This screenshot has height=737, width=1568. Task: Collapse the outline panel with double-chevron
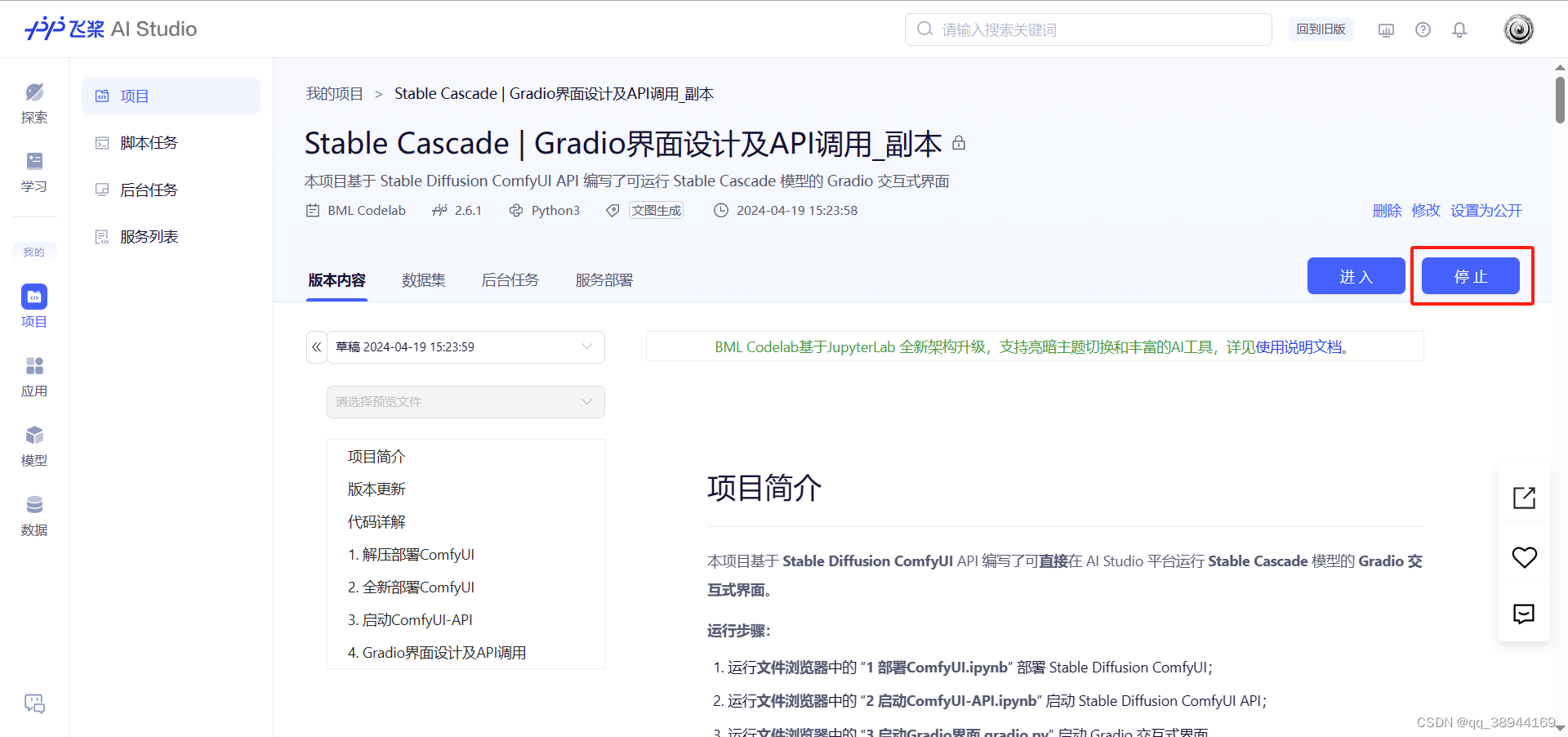317,347
